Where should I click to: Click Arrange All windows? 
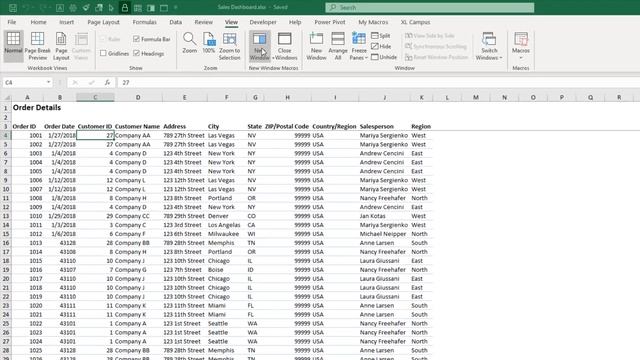point(338,46)
